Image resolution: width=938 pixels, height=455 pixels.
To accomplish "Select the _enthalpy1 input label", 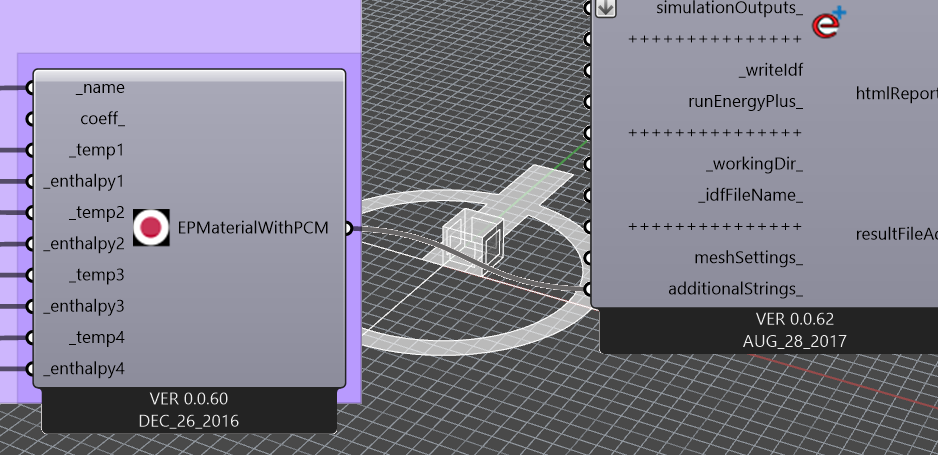I will coord(84,181).
